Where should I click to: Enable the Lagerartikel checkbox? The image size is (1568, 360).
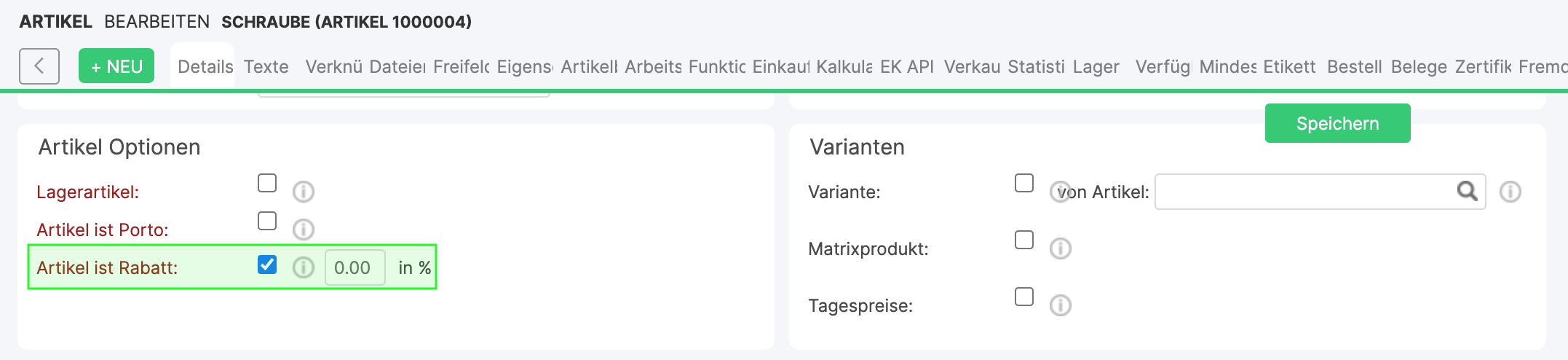click(x=267, y=183)
